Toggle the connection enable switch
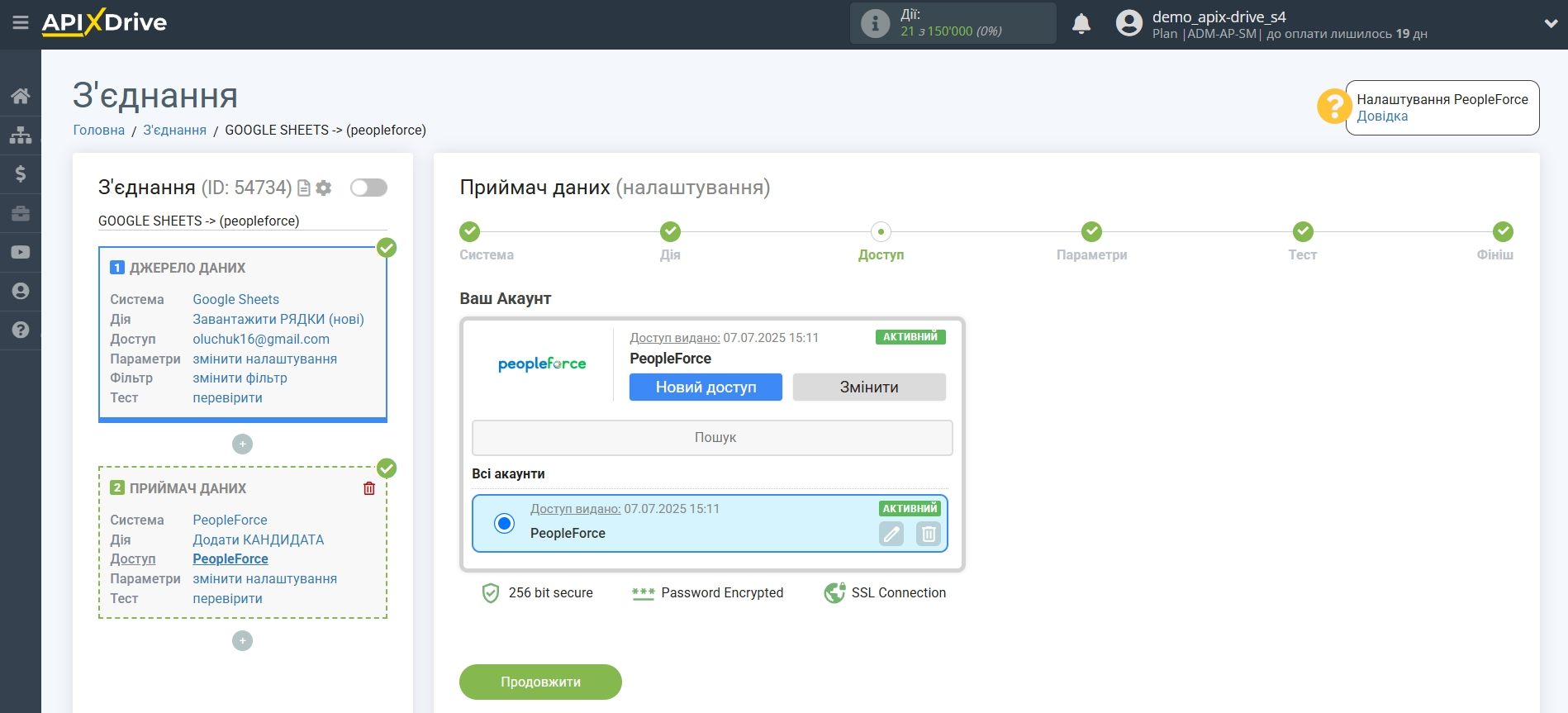The width and height of the screenshot is (1568, 713). 368,188
